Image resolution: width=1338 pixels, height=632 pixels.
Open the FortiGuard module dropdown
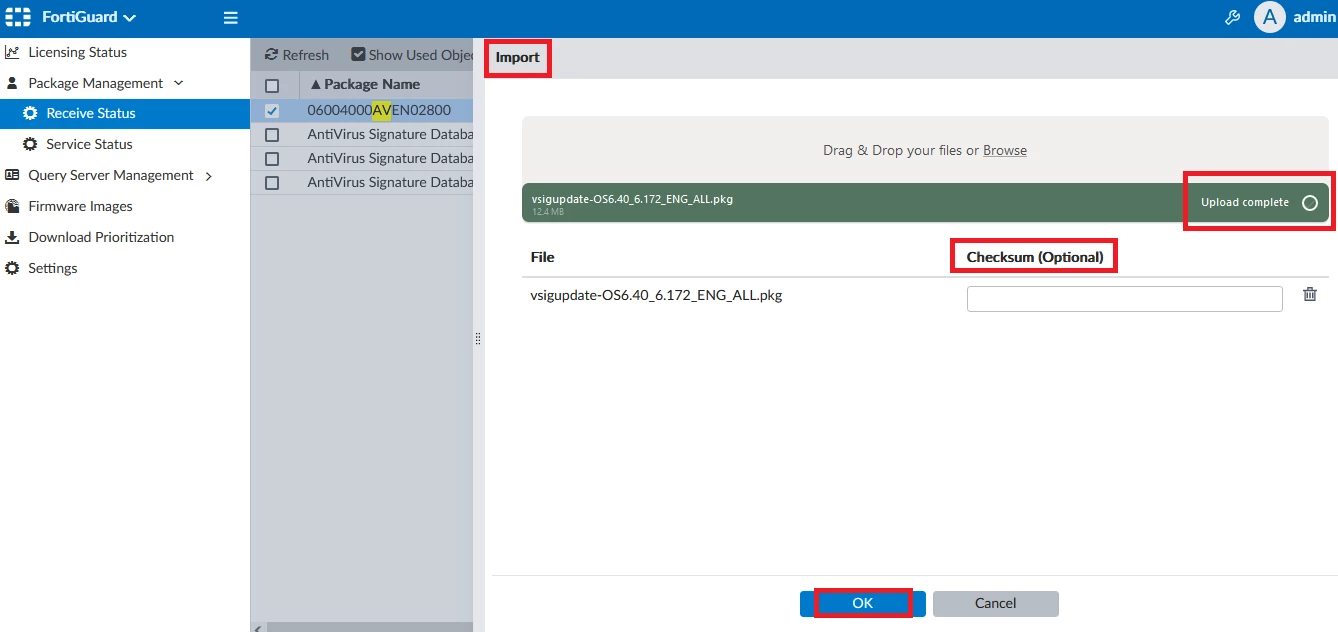(89, 17)
